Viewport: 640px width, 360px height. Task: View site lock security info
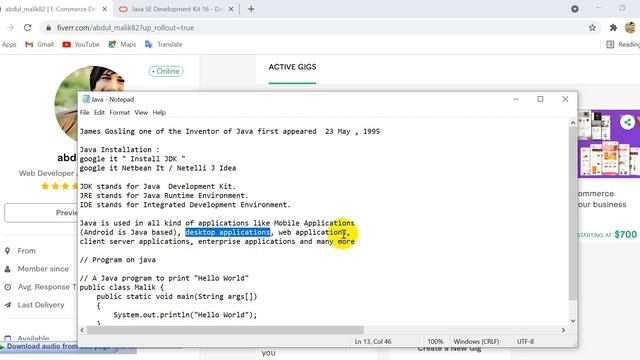[x=49, y=28]
